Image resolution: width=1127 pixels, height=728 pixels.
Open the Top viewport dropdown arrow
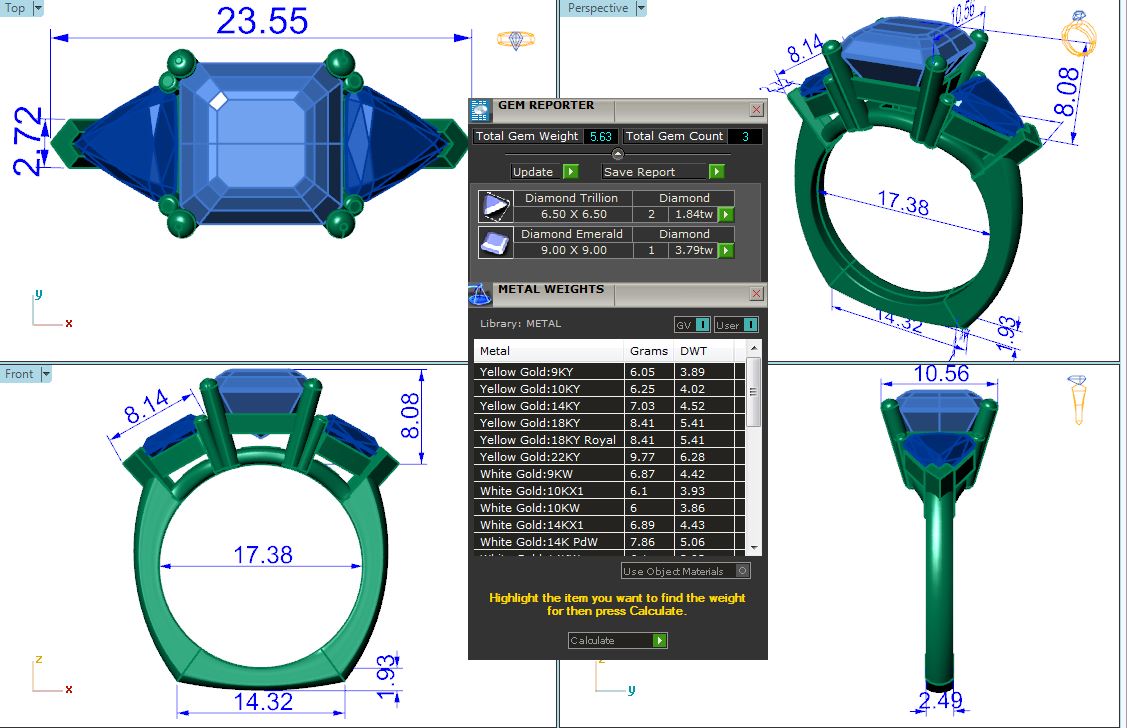click(38, 8)
